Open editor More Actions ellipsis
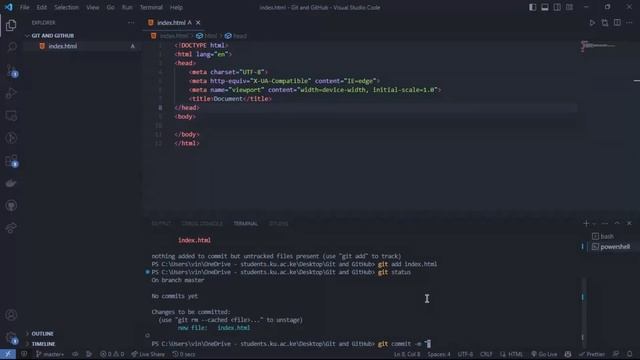 [629, 23]
